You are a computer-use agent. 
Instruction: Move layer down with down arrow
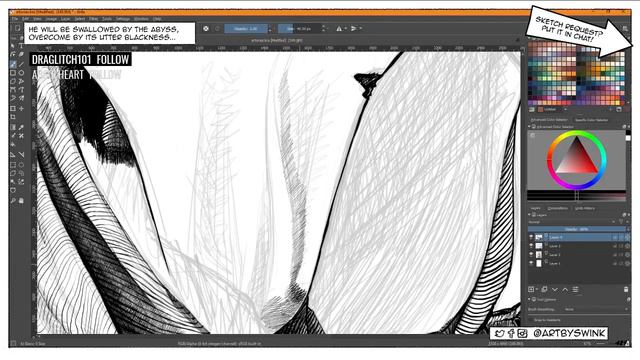(x=555, y=289)
